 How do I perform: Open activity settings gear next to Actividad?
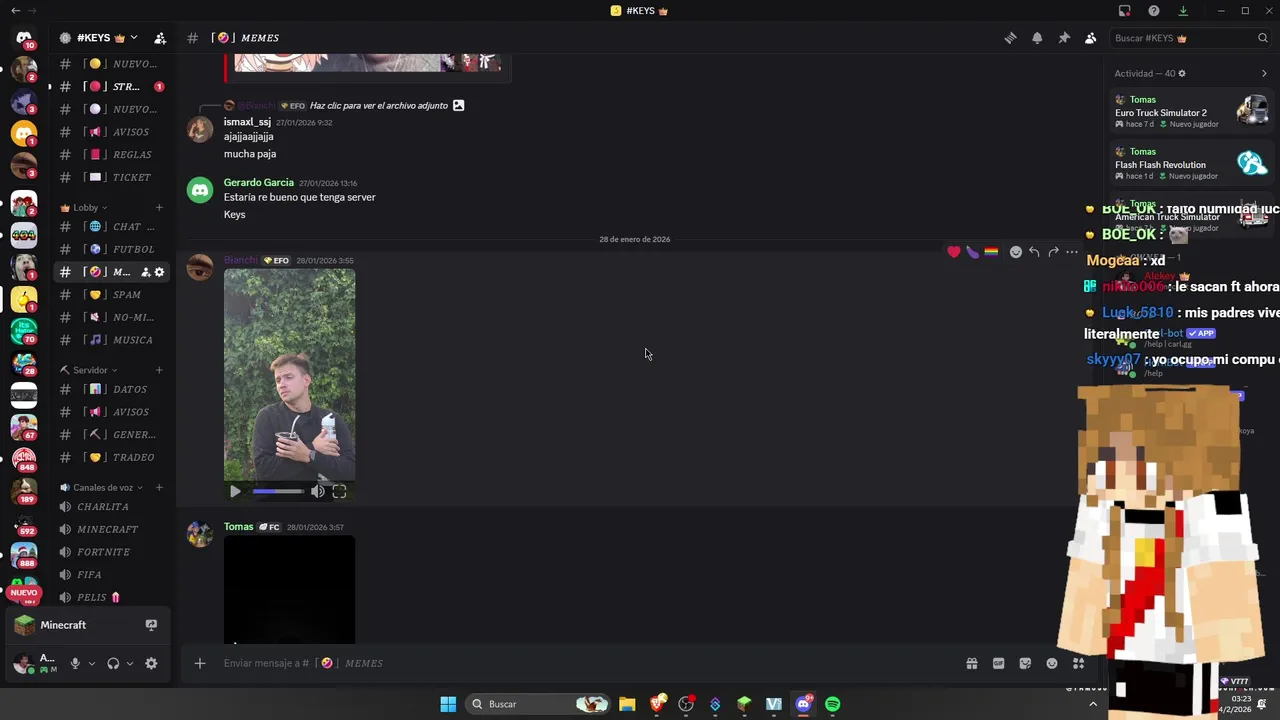(x=1182, y=73)
